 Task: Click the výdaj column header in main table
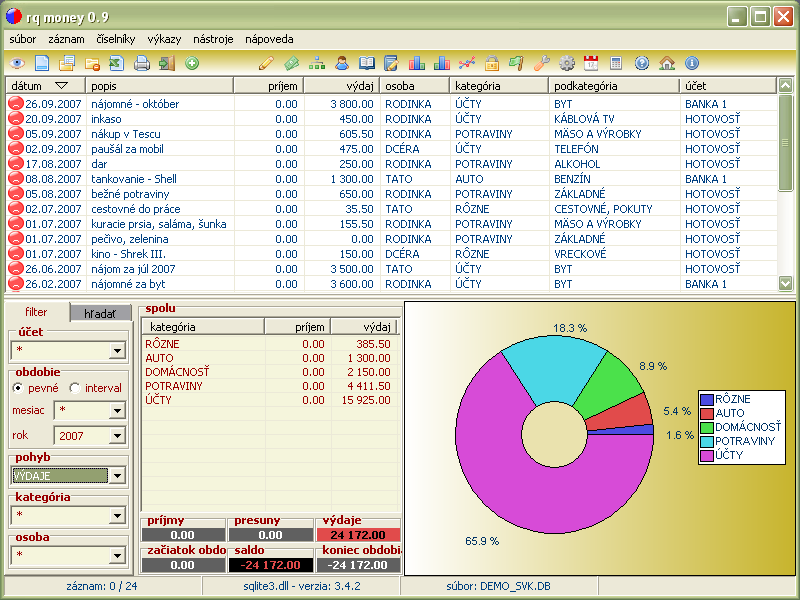(x=342, y=86)
